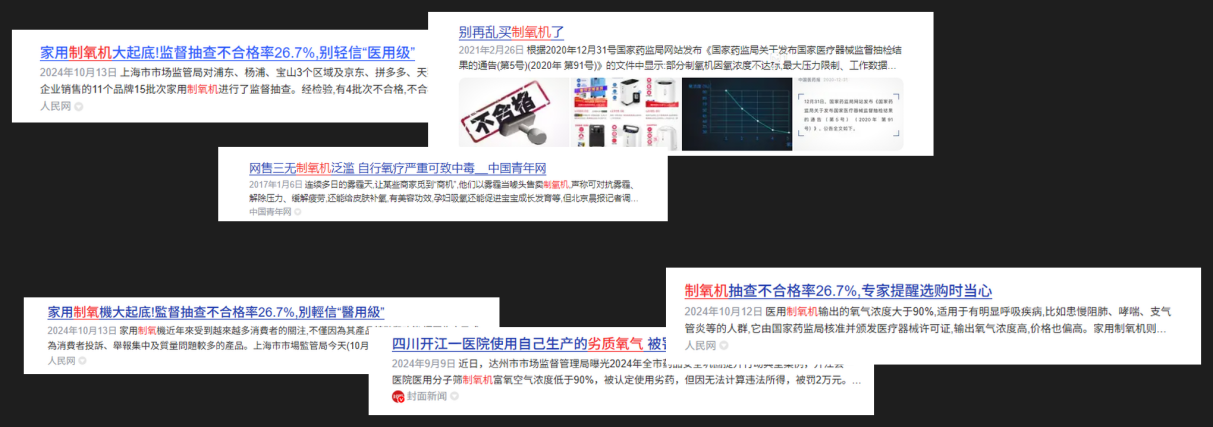Click the date 2024年10月12日
The image size is (1213, 427).
[721, 312]
